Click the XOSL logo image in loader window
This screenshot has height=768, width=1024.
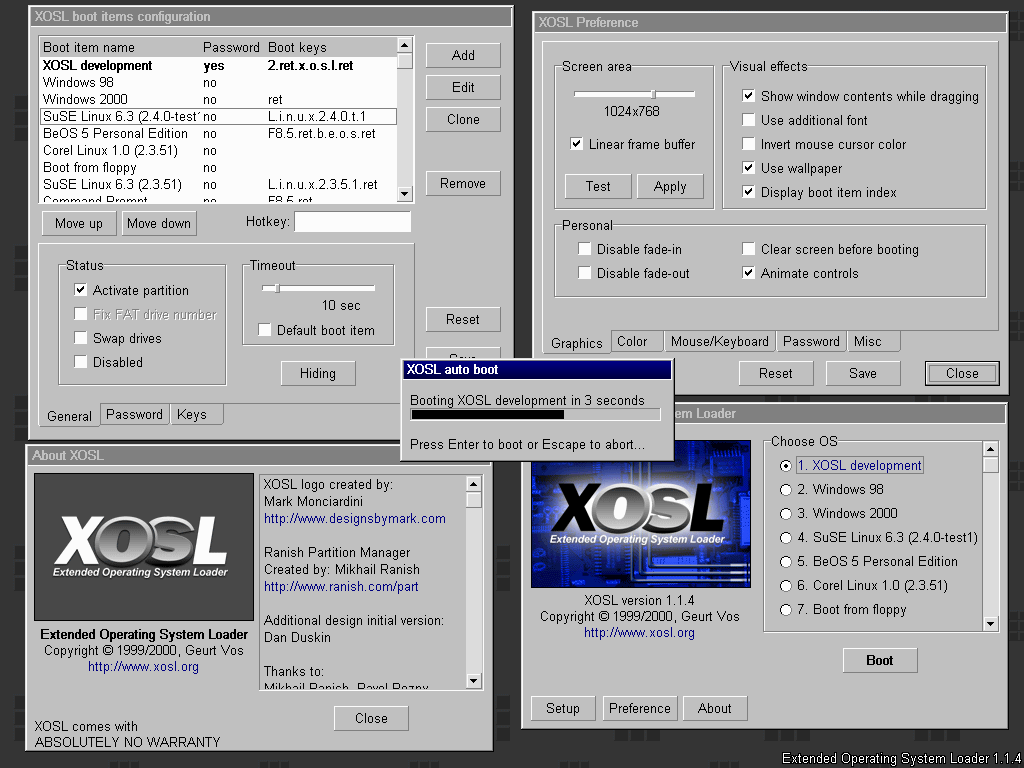click(640, 515)
